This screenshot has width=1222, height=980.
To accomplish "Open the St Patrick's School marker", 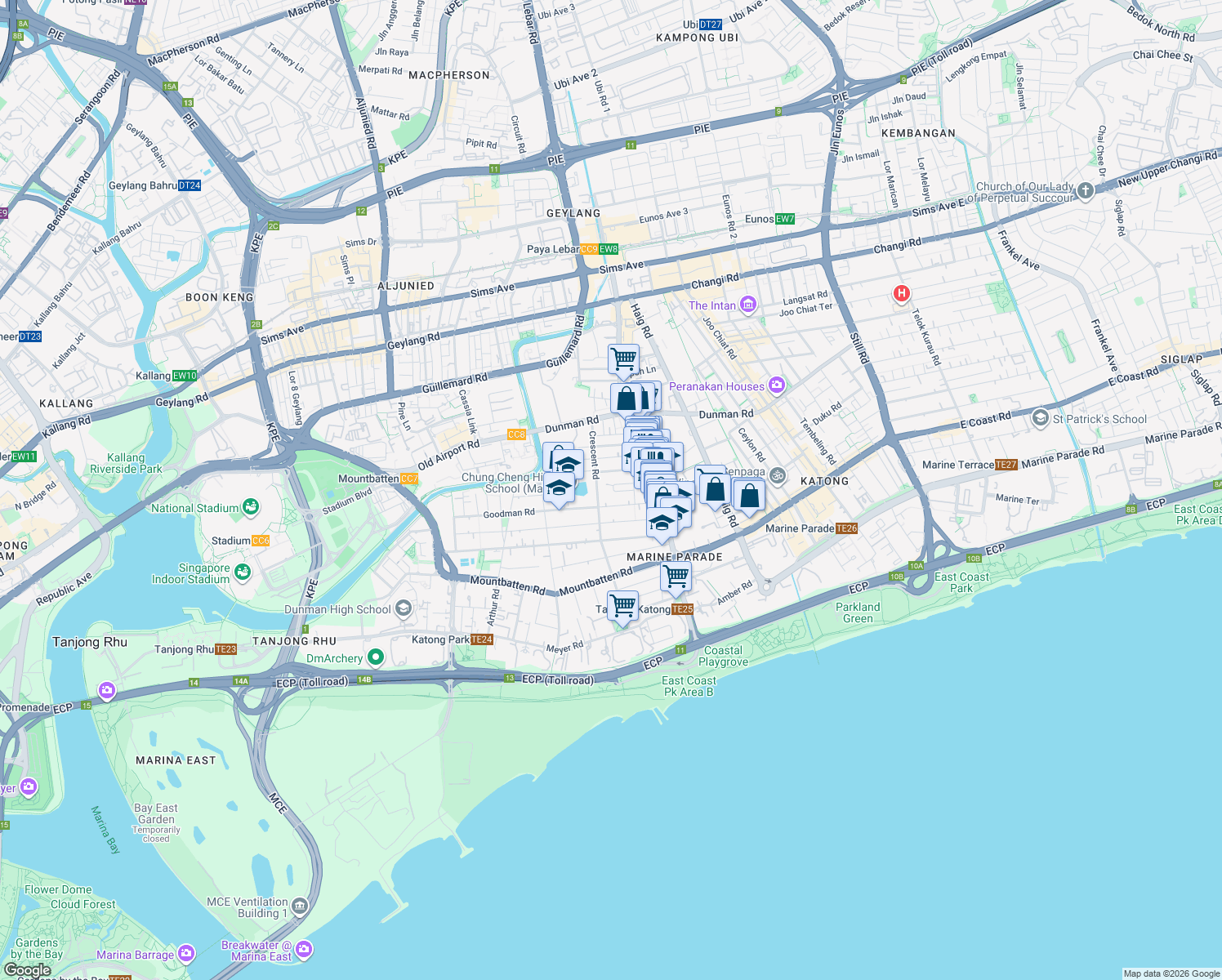I will (x=1040, y=417).
